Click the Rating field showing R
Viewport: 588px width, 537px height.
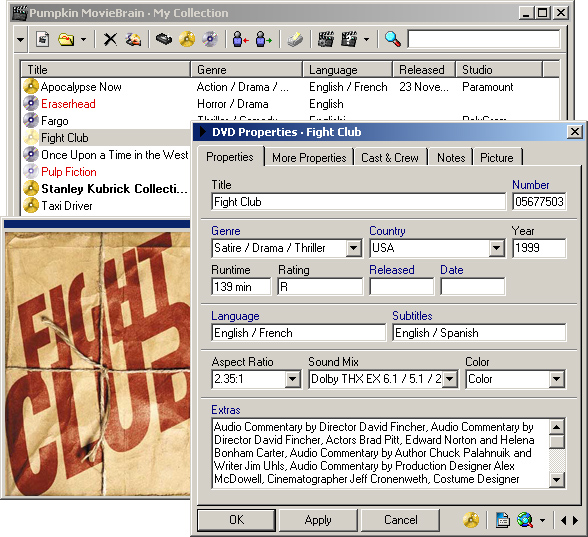(320, 287)
